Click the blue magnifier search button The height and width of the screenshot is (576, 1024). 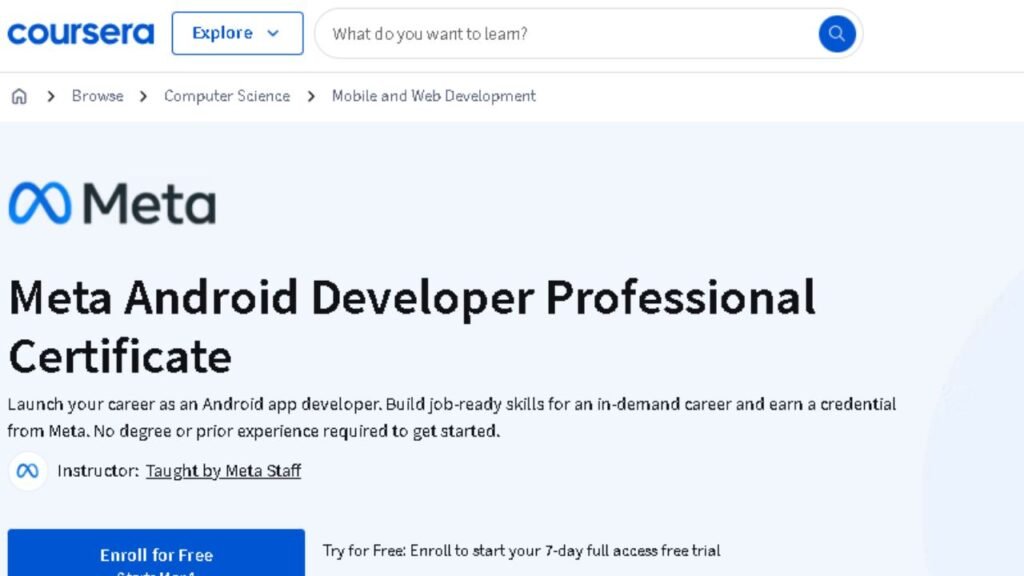pos(837,34)
